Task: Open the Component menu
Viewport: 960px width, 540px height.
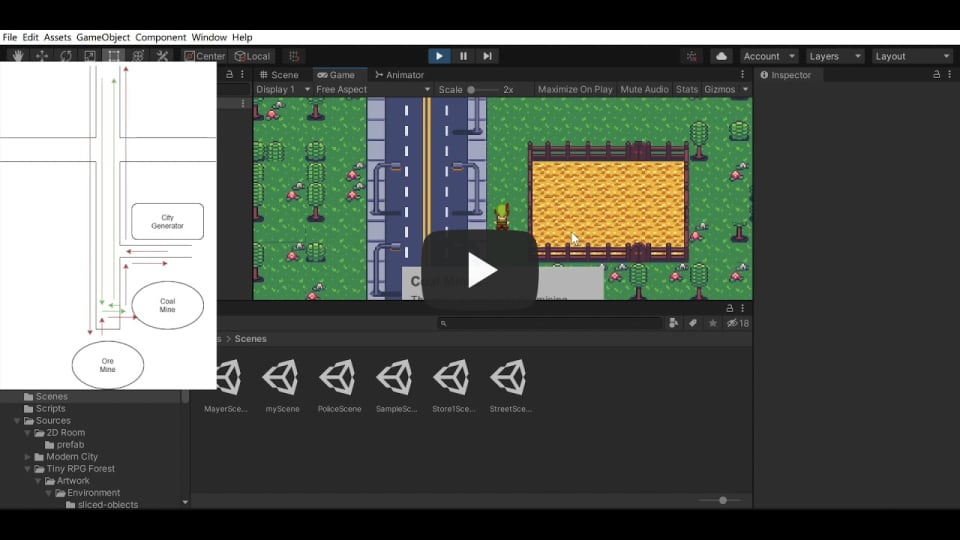Action: click(160, 37)
